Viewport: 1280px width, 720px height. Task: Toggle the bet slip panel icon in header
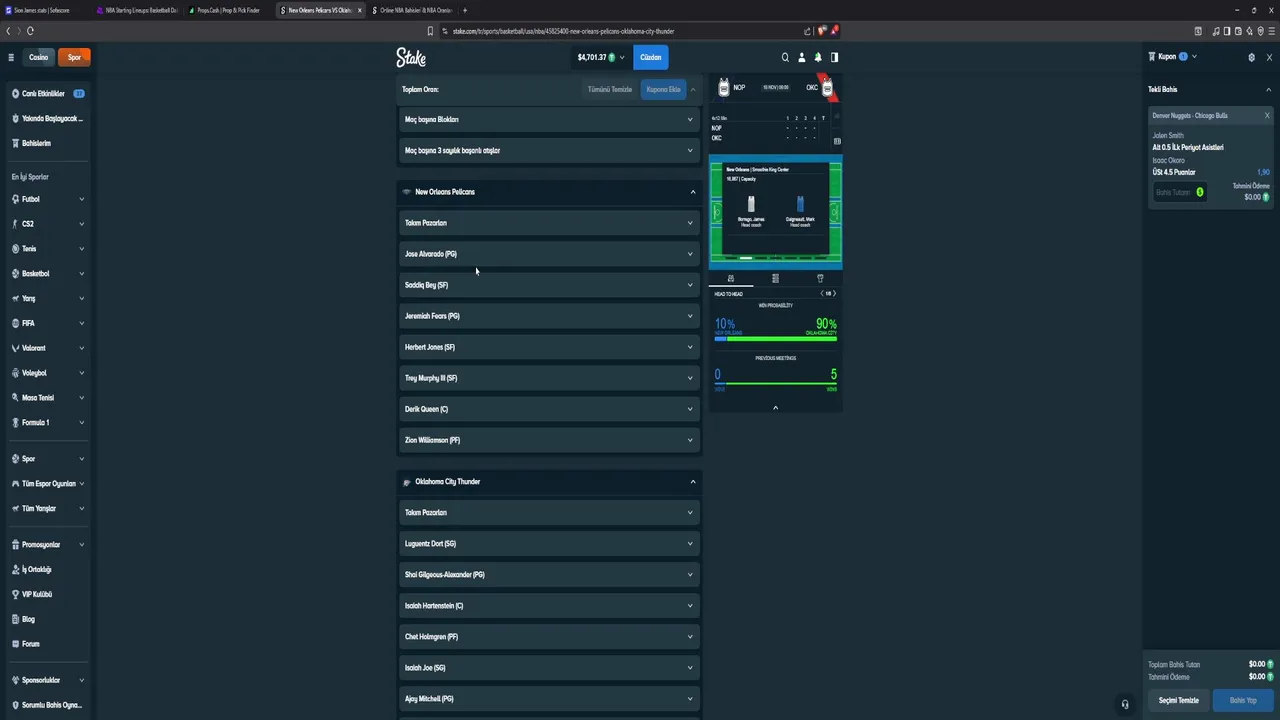[834, 57]
